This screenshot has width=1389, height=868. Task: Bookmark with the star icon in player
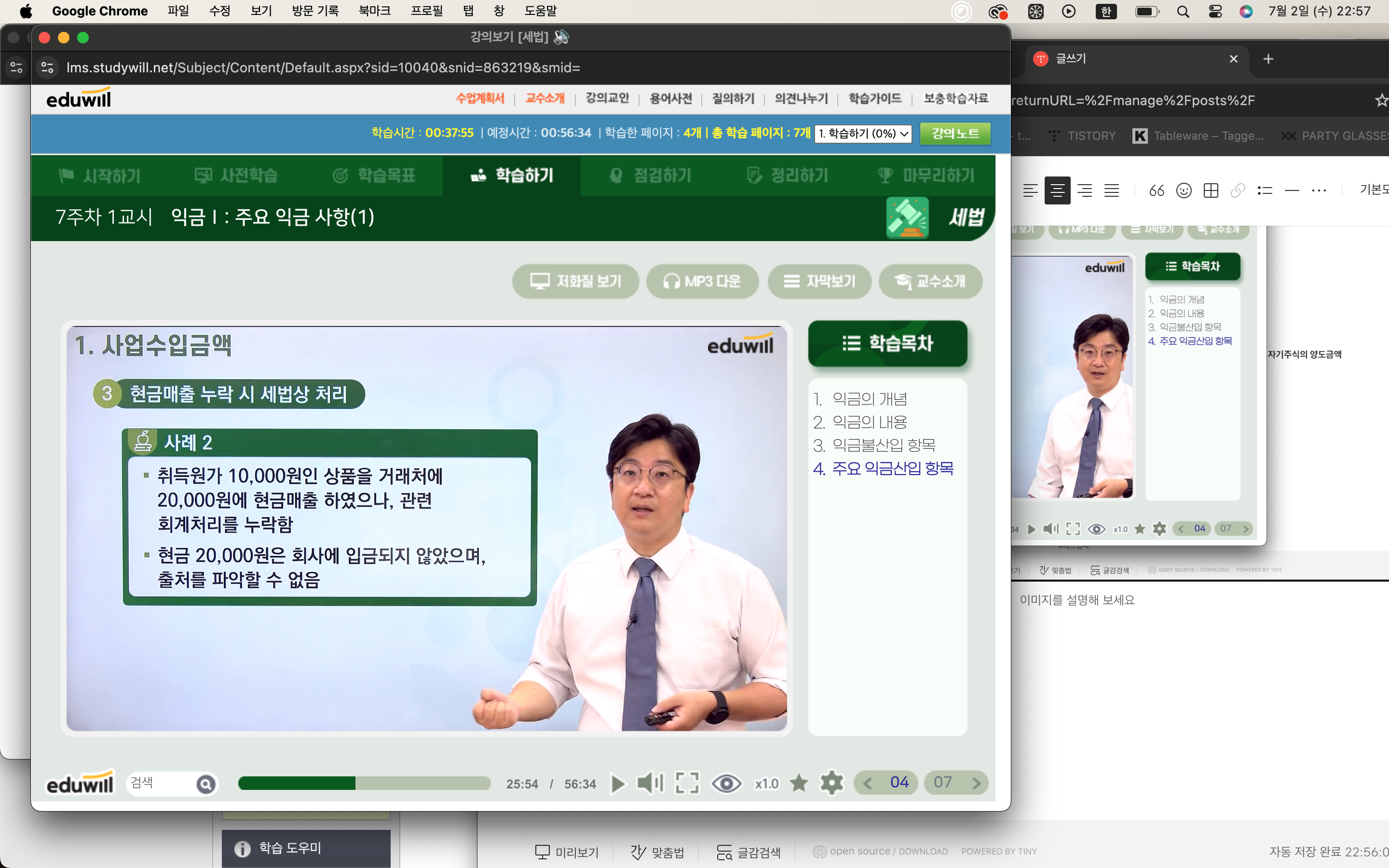(798, 783)
